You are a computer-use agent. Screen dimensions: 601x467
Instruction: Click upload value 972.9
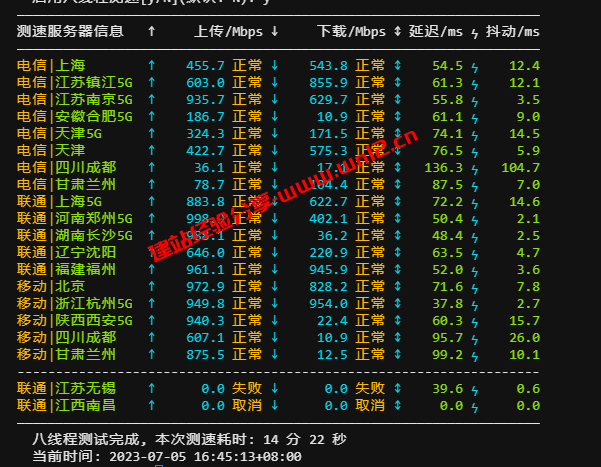click(205, 287)
